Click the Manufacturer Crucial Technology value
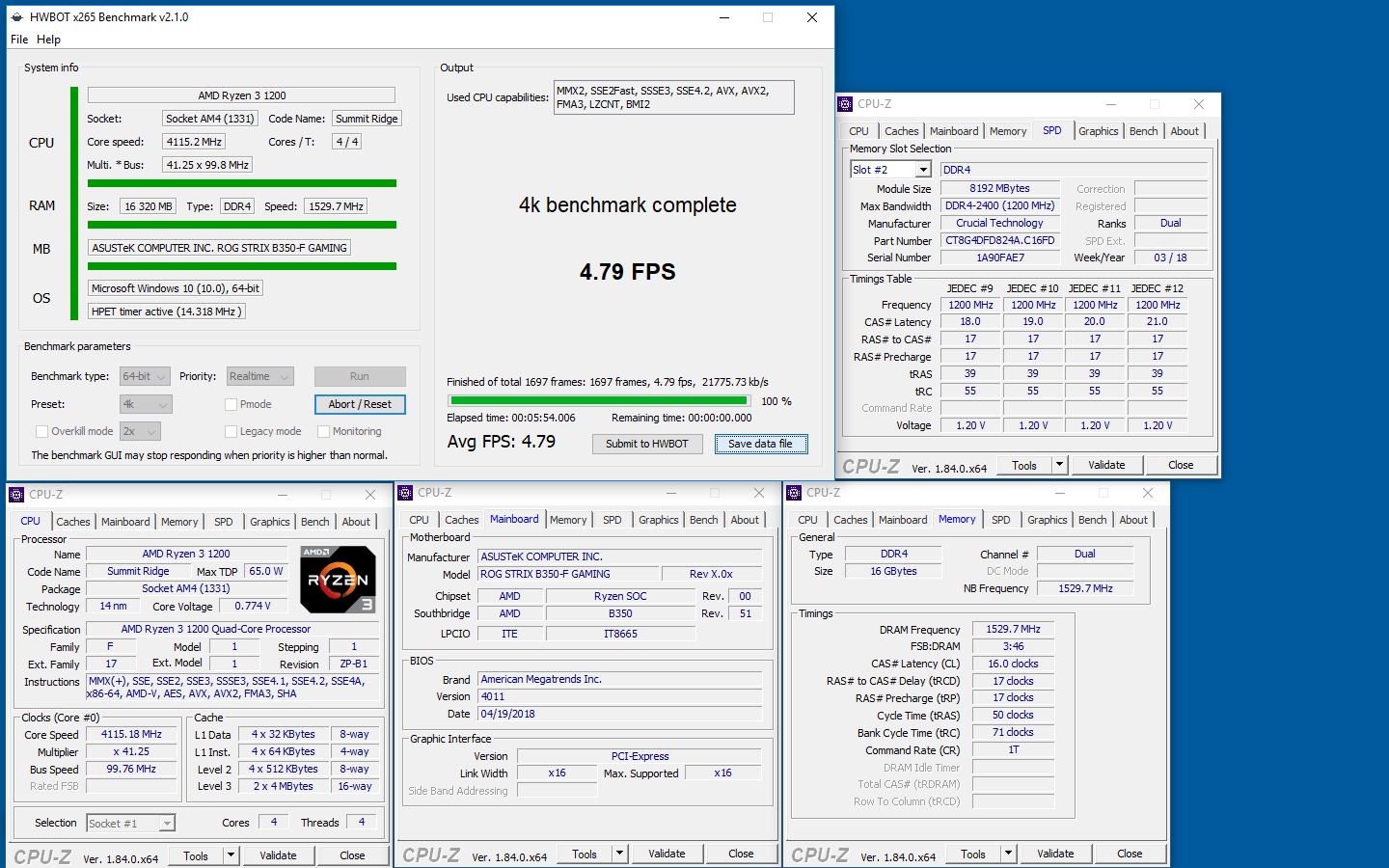The height and width of the screenshot is (868, 1389). point(999,223)
